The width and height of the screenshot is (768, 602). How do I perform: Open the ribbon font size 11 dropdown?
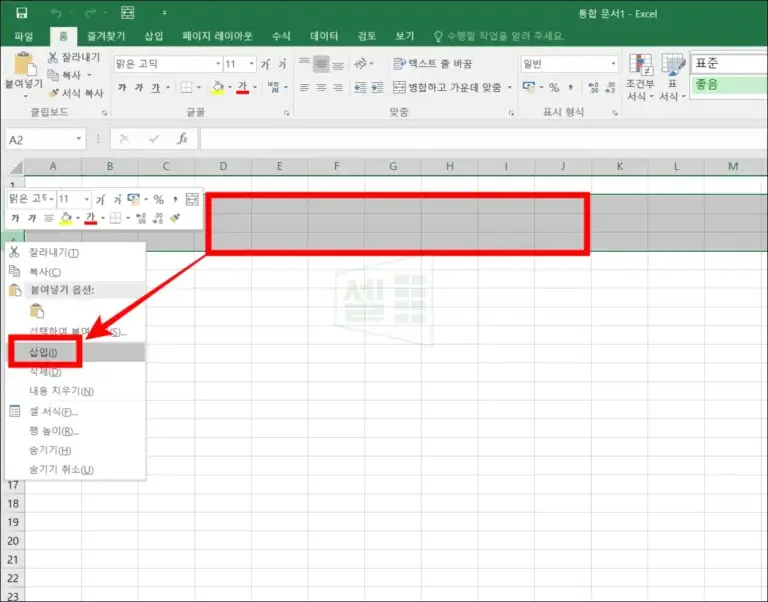point(251,64)
